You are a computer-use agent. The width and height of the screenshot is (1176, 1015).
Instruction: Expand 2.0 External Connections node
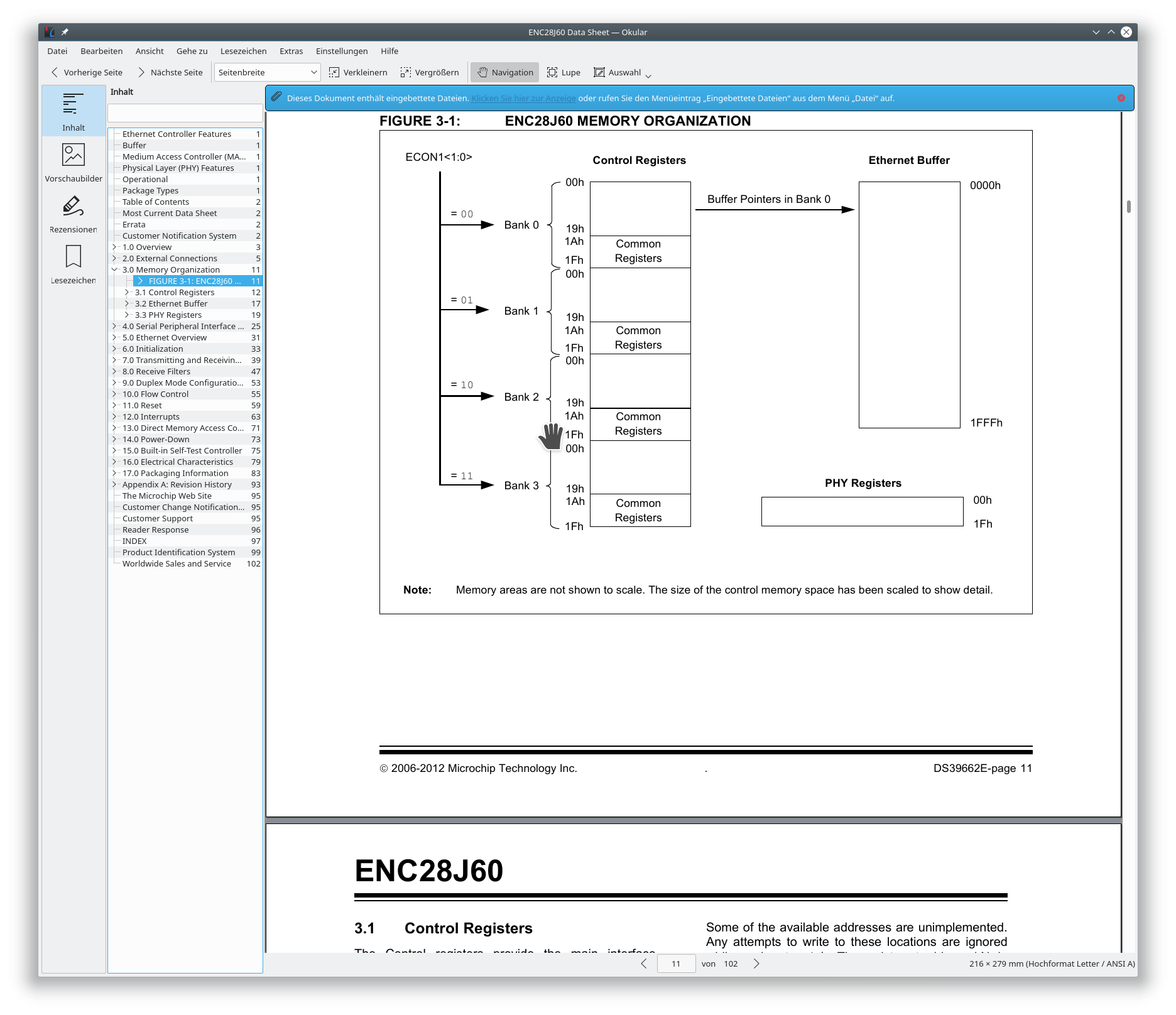(x=114, y=258)
